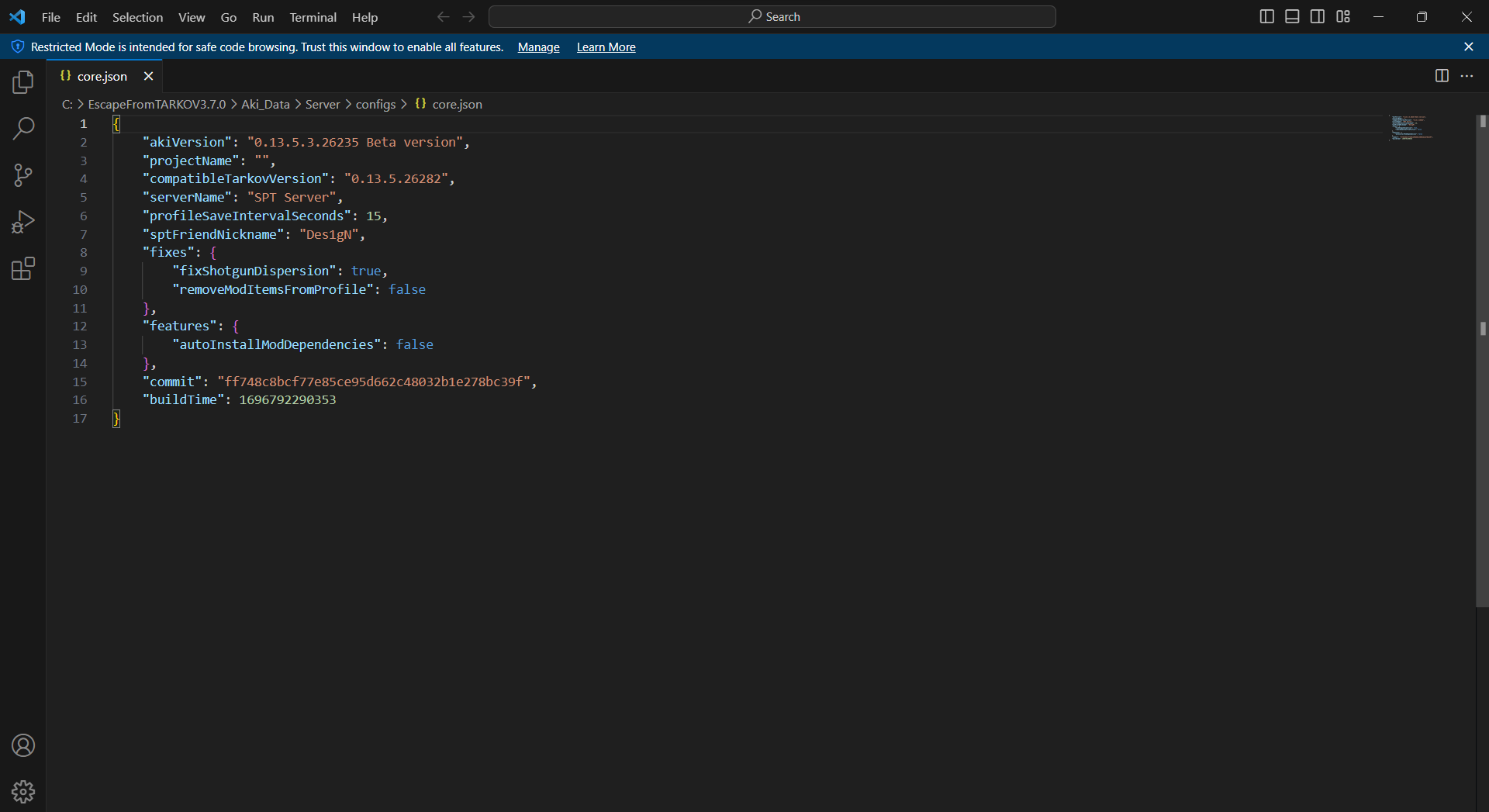Viewport: 1489px width, 812px height.
Task: Select the core.json breadcrumb
Action: 457,104
